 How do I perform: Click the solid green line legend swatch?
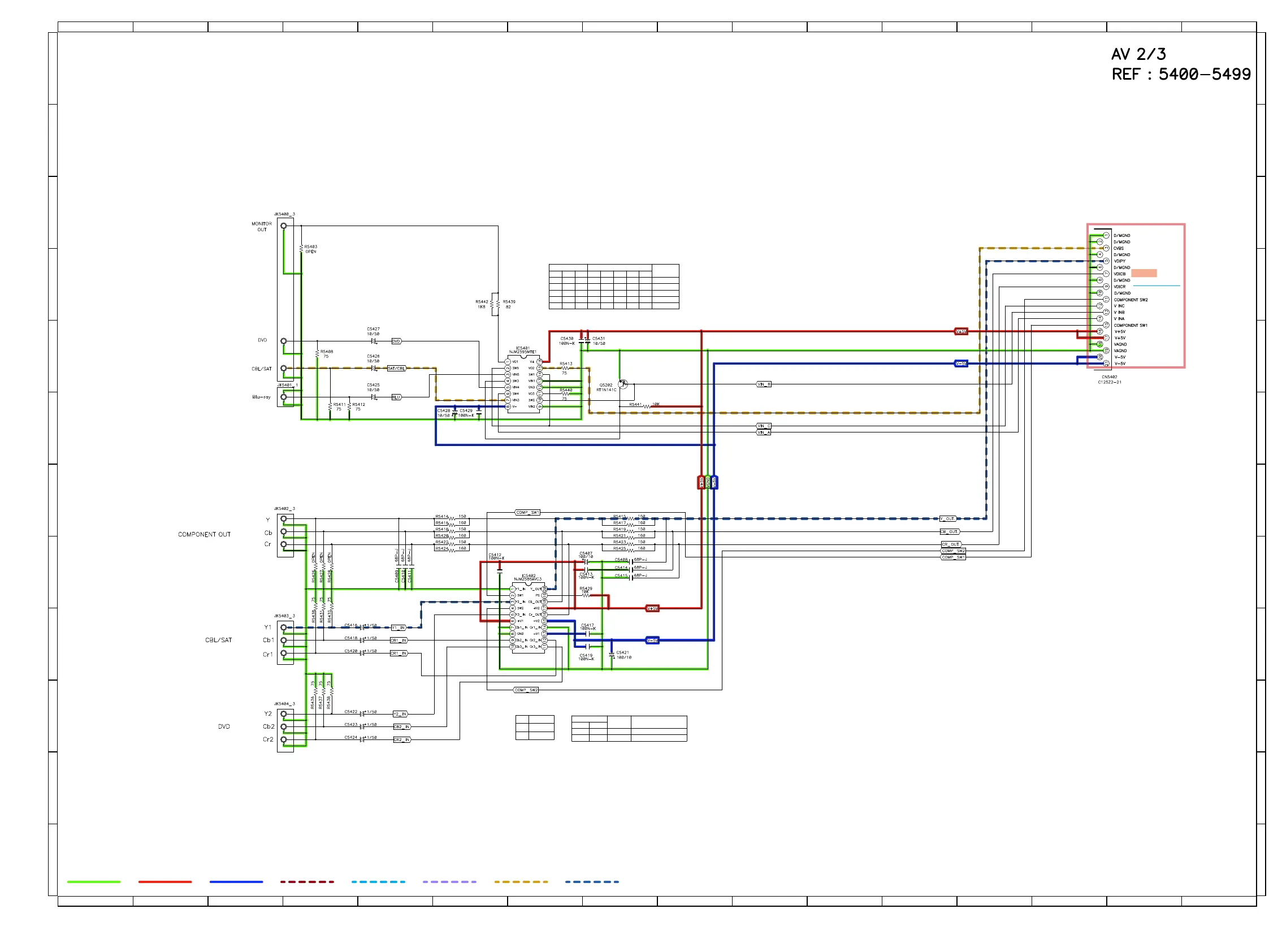(94, 882)
